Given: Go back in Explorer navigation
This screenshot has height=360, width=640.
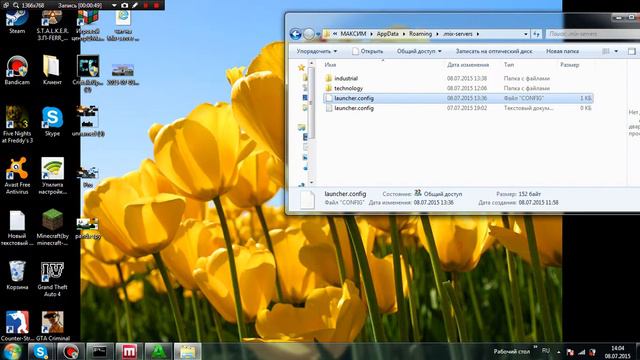Looking at the screenshot, I should [296, 34].
